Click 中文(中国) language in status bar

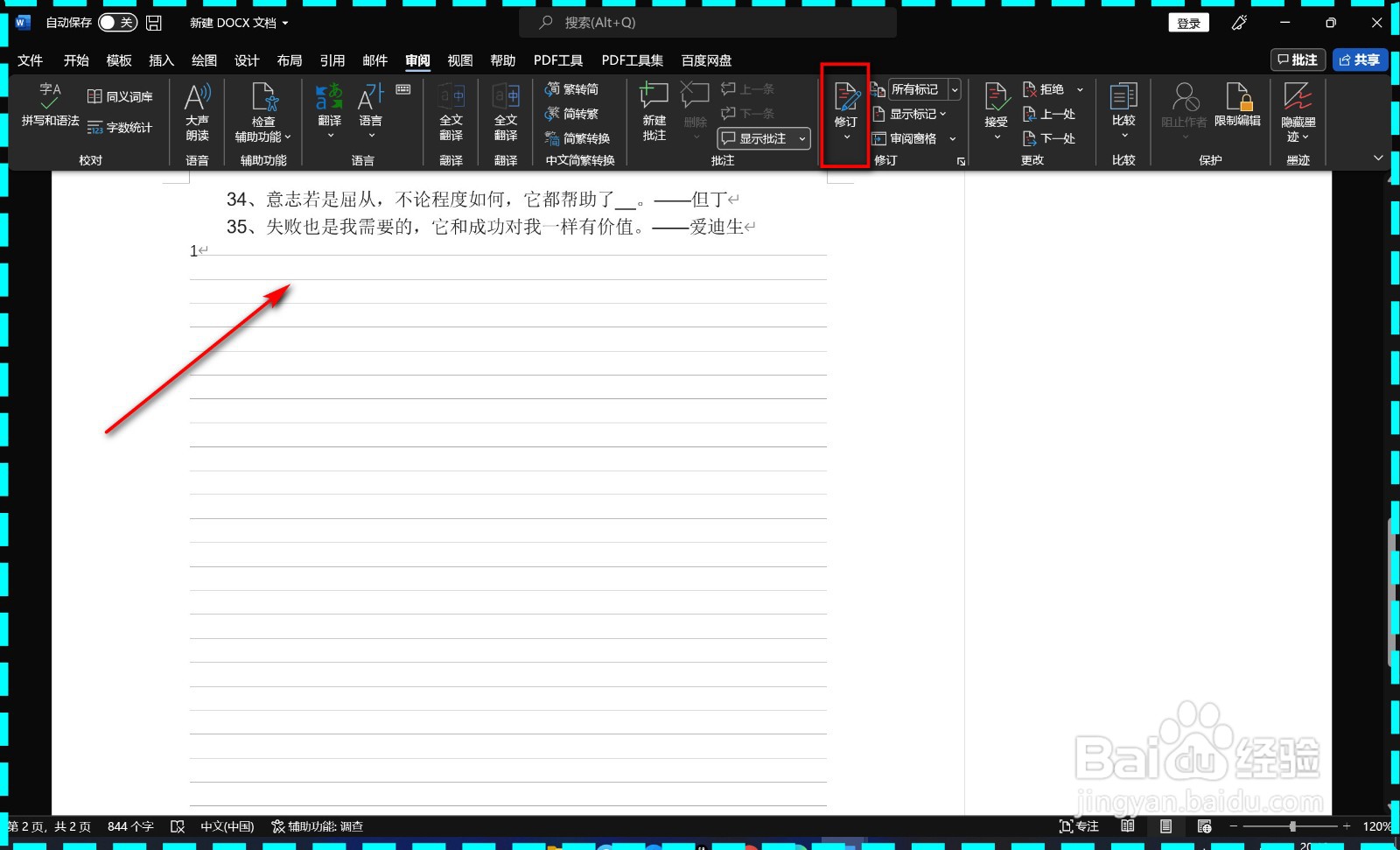click(227, 826)
